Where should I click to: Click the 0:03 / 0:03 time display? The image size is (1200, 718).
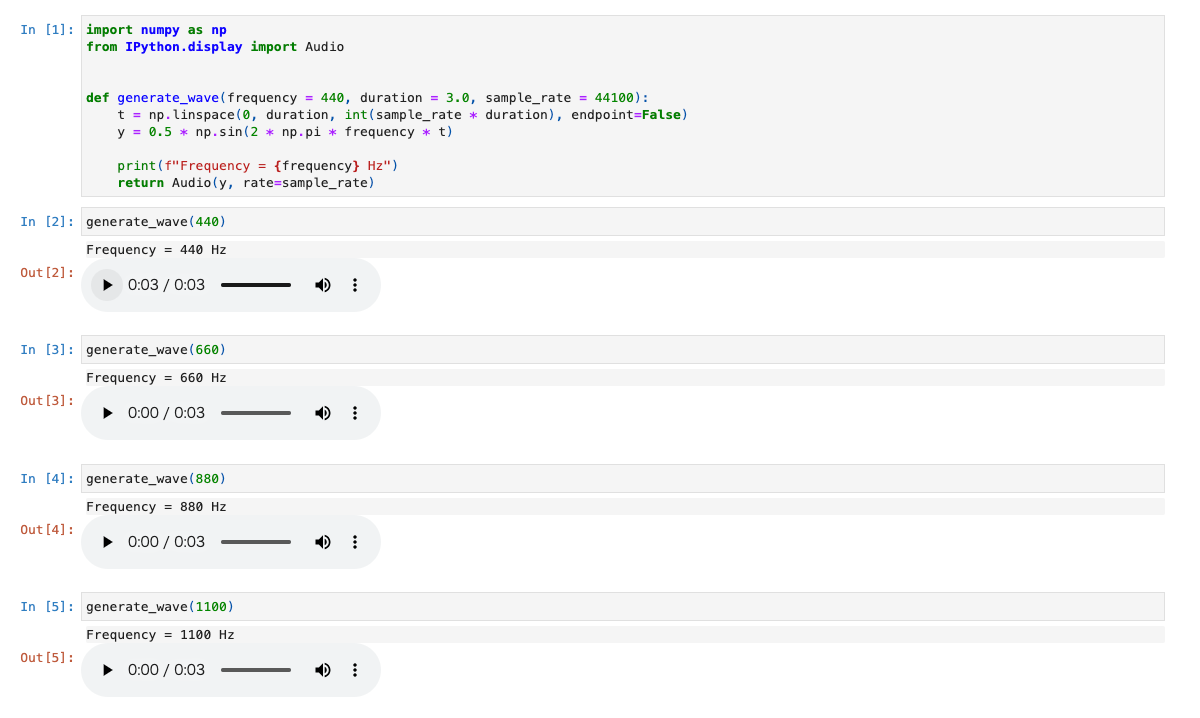(166, 285)
